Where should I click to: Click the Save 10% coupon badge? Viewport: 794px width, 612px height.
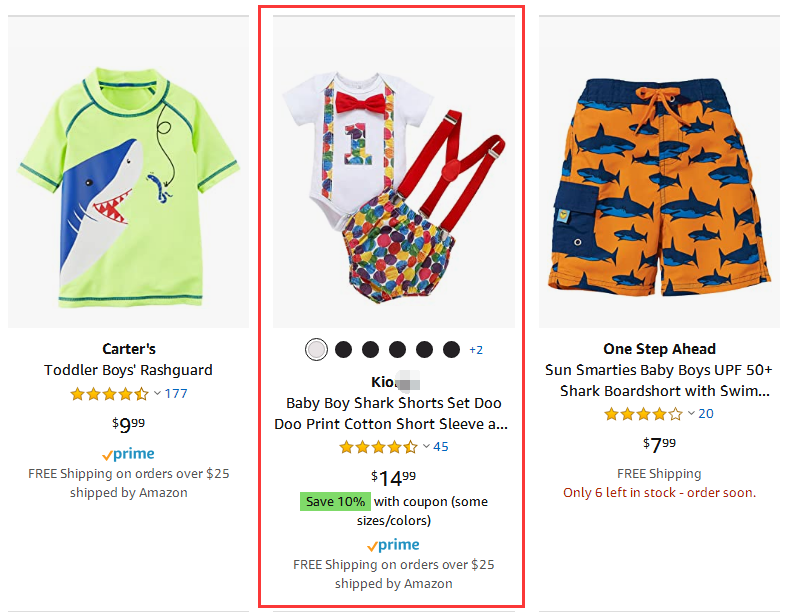(335, 501)
